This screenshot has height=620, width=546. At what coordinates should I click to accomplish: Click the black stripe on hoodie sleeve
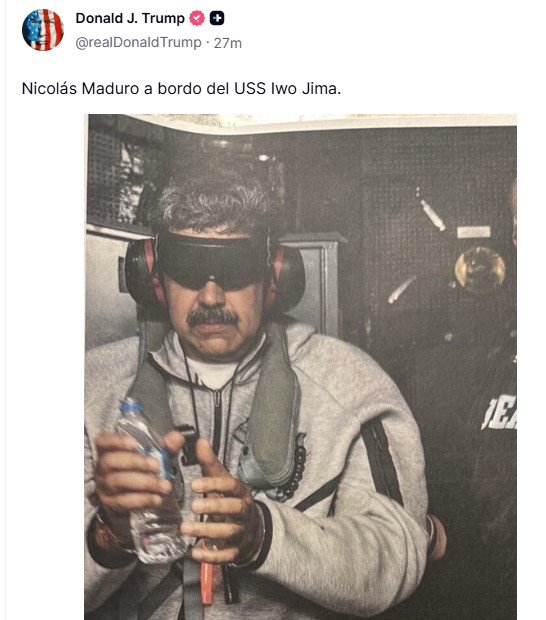pos(382,461)
